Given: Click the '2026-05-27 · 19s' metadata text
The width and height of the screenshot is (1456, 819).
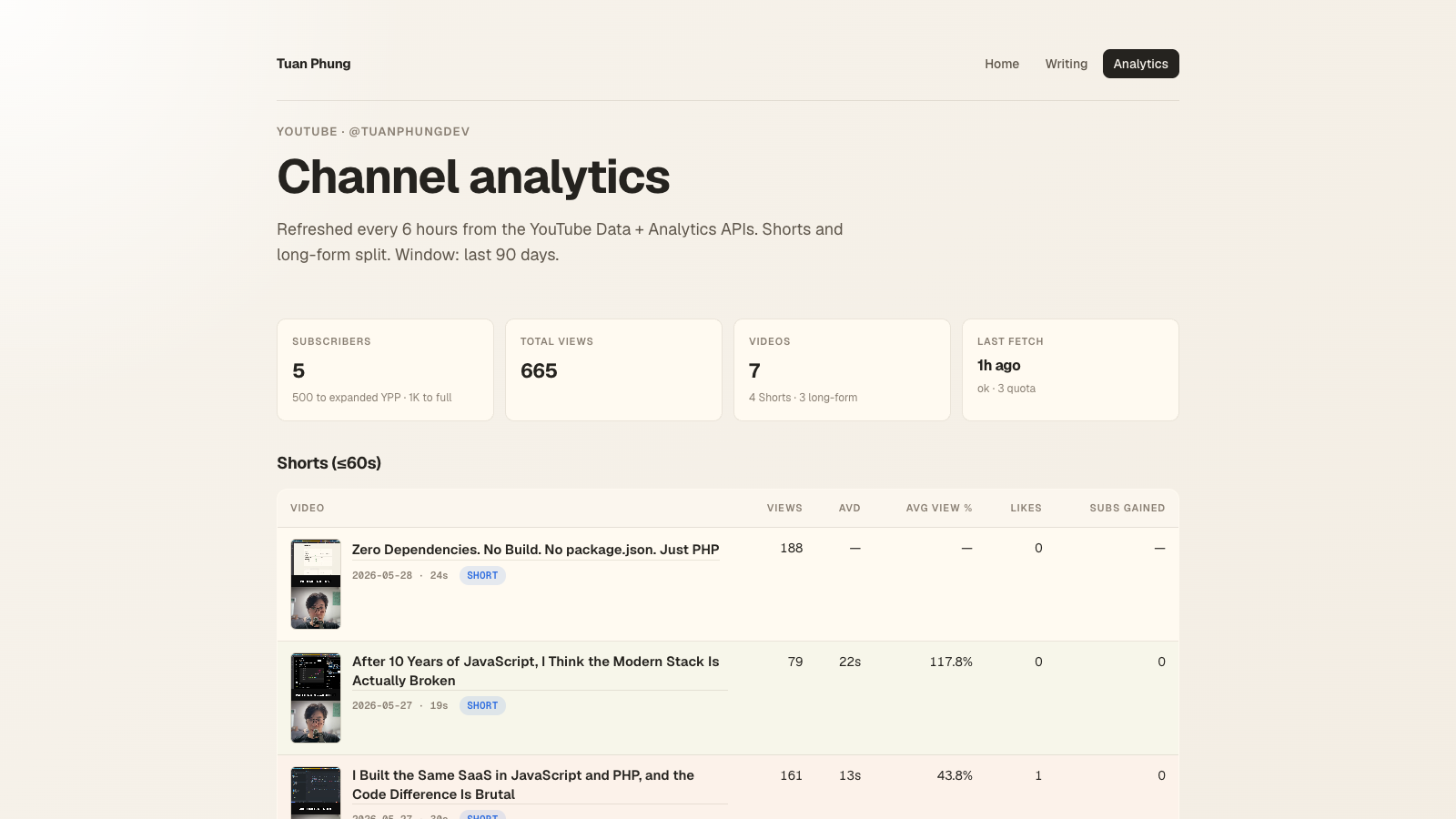Looking at the screenshot, I should 400,705.
